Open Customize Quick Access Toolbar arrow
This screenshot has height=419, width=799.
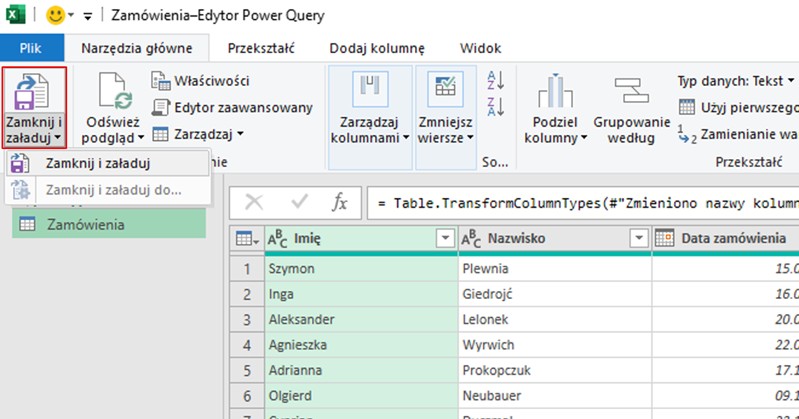88,16
